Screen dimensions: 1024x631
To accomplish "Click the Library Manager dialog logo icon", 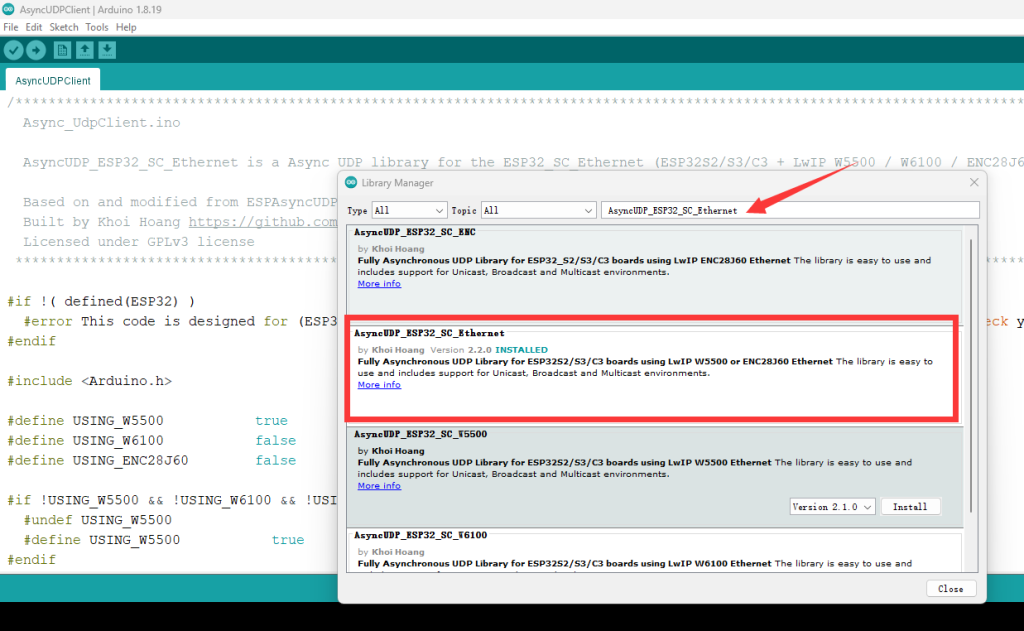I will [x=351, y=183].
